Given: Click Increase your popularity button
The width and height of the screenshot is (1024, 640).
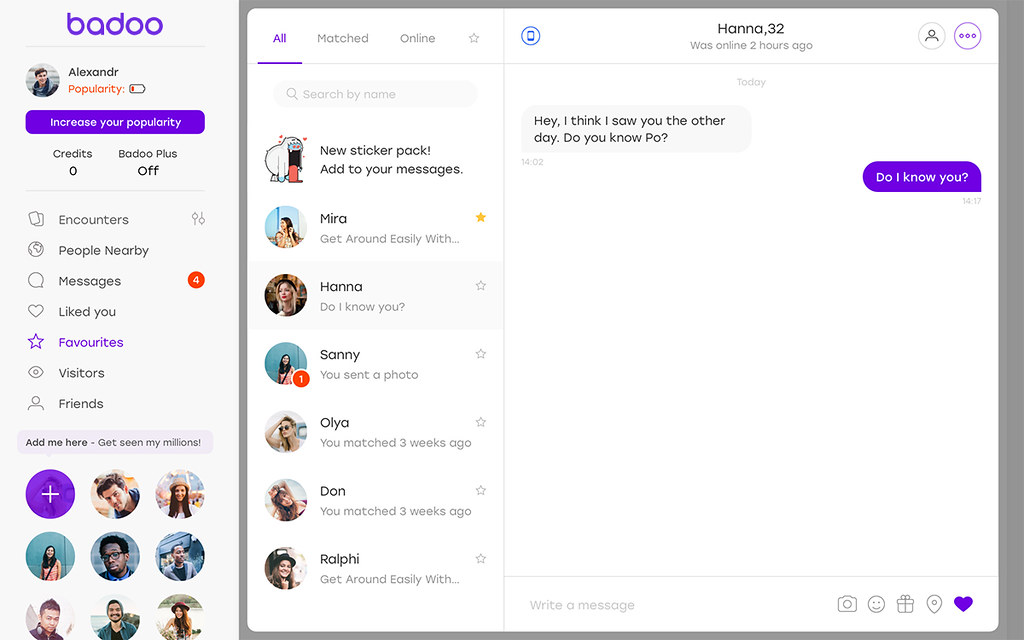Looking at the screenshot, I should (115, 122).
